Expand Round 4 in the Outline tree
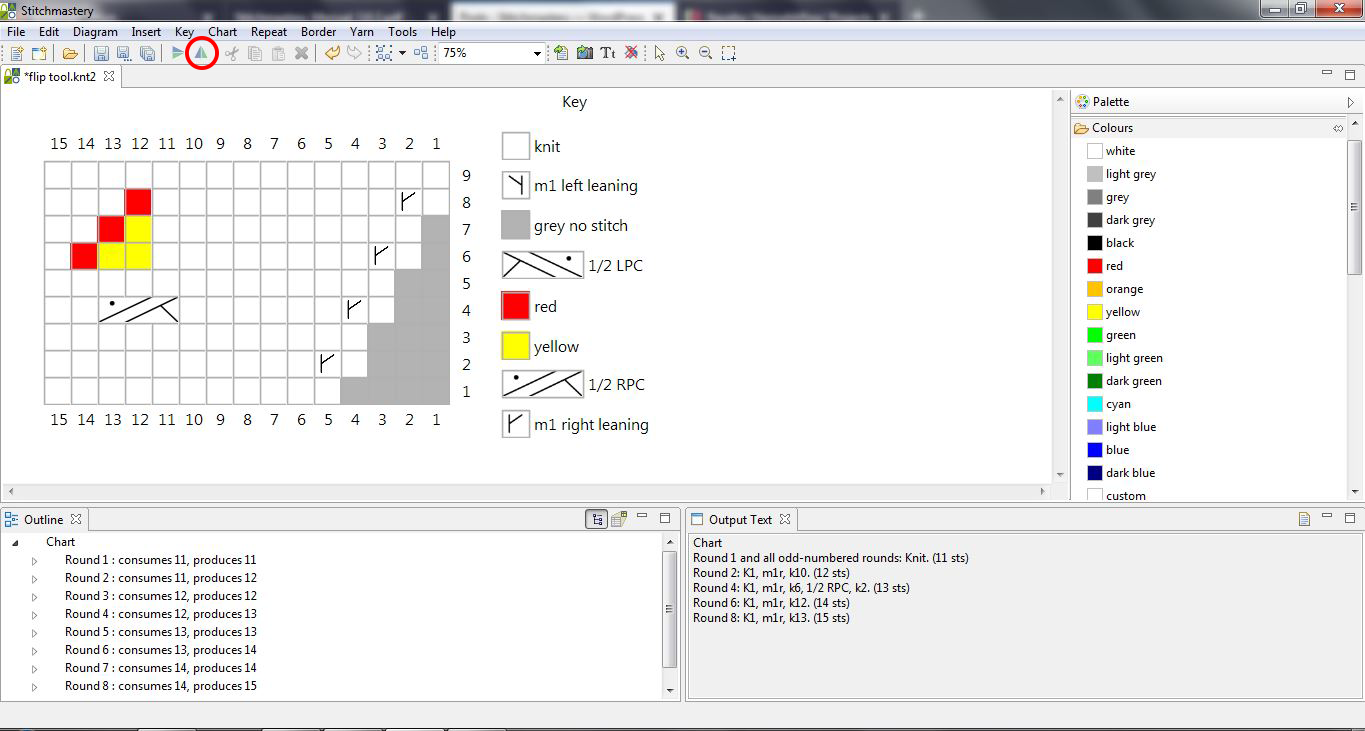Image resolution: width=1365 pixels, height=731 pixels. tap(34, 615)
